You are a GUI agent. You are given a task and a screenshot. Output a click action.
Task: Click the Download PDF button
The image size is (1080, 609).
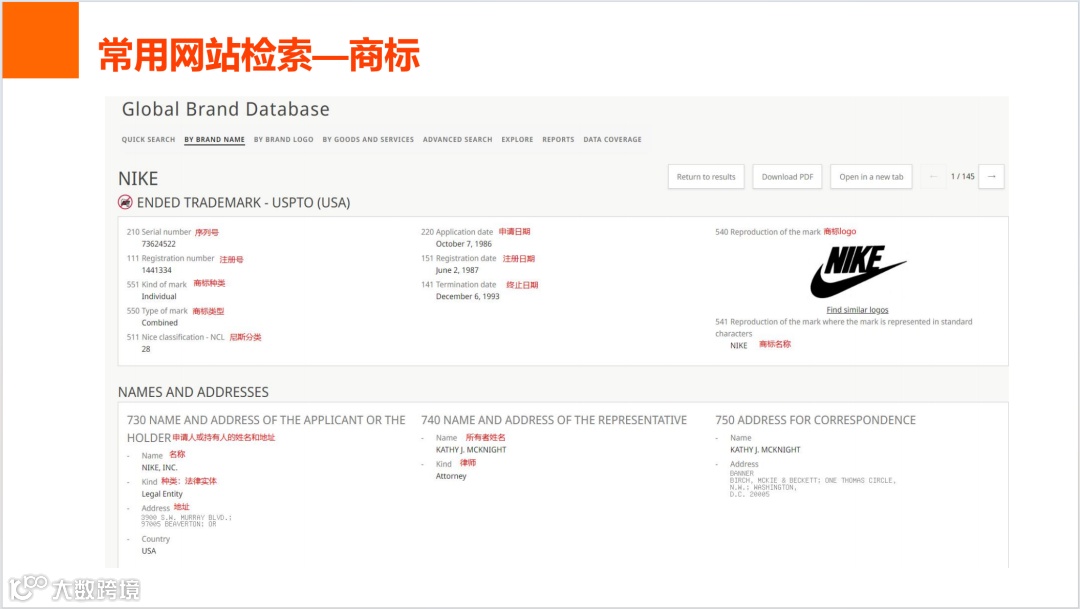[787, 177]
